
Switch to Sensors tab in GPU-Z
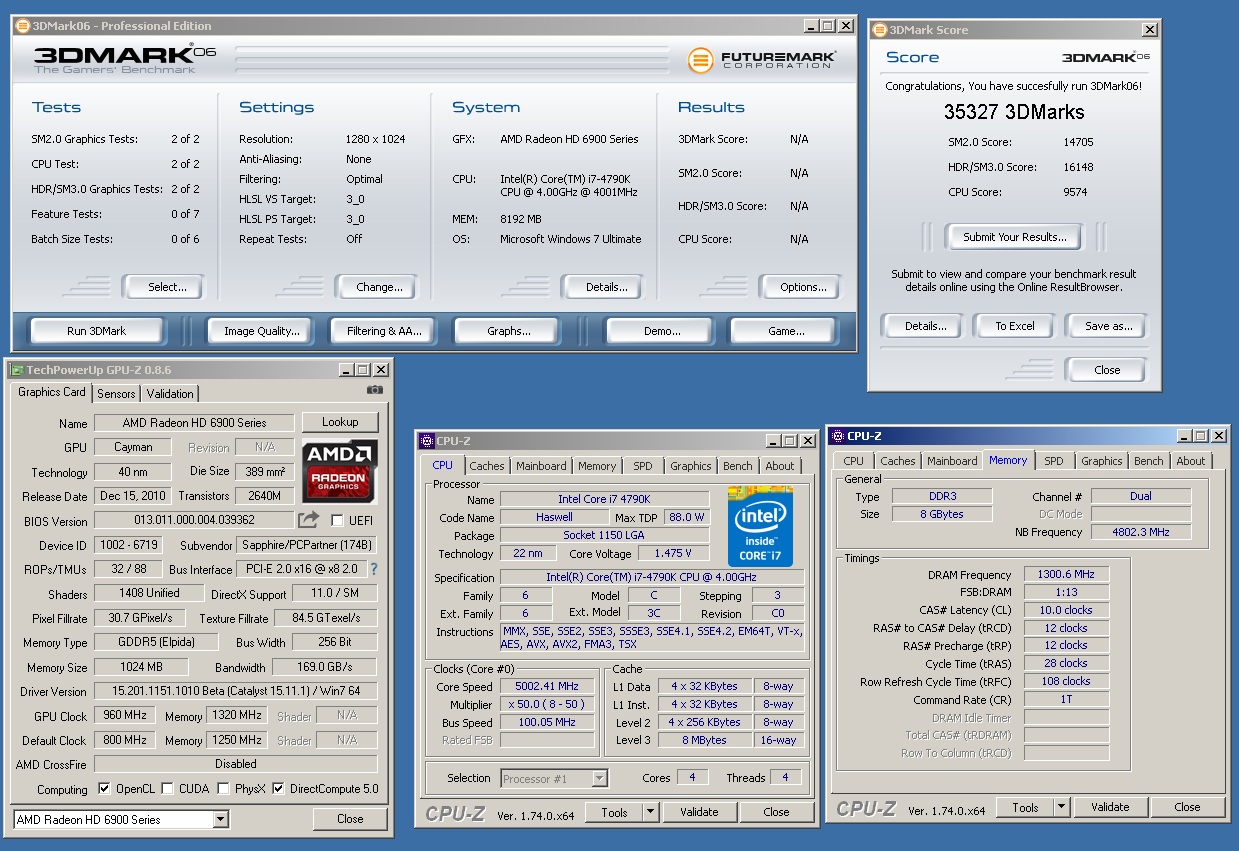(x=117, y=394)
